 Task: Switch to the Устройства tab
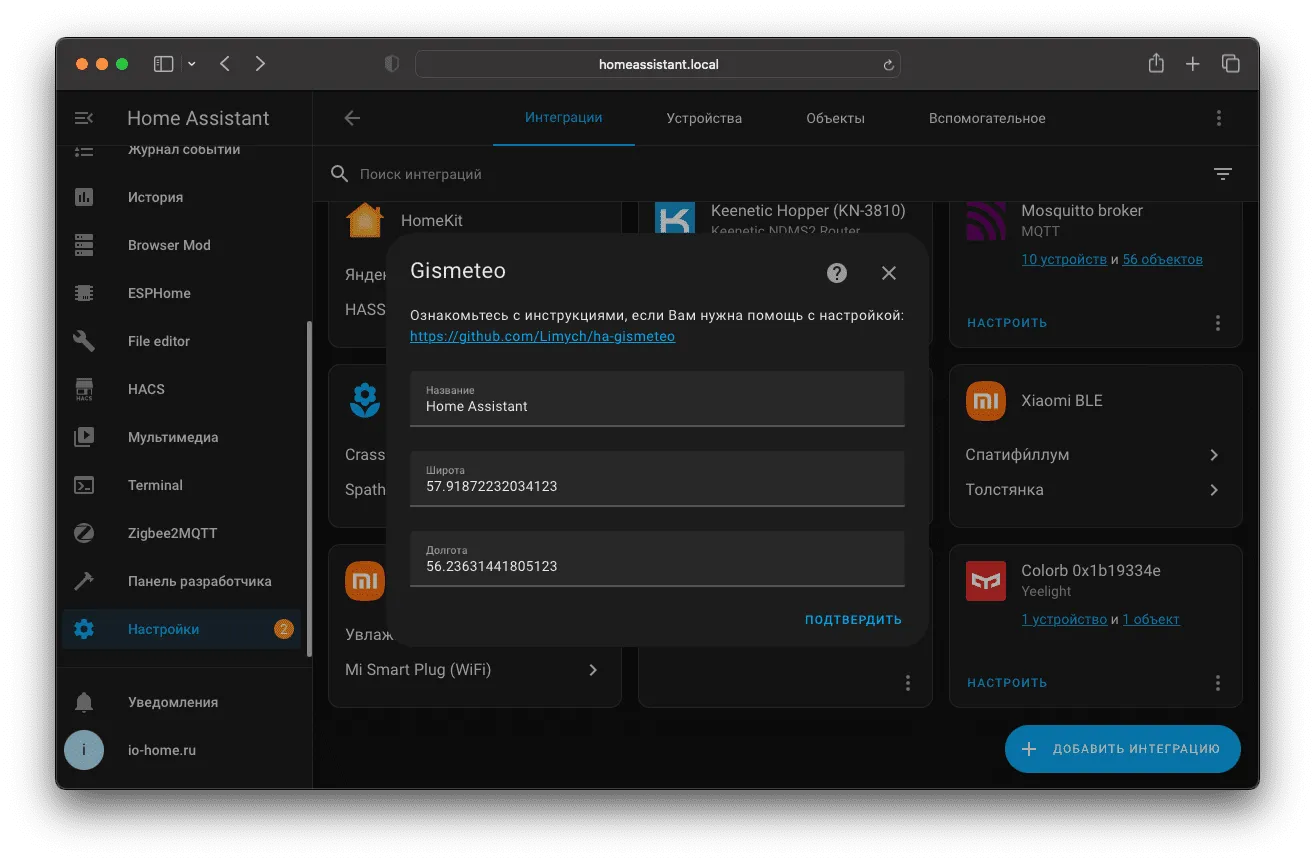point(704,118)
